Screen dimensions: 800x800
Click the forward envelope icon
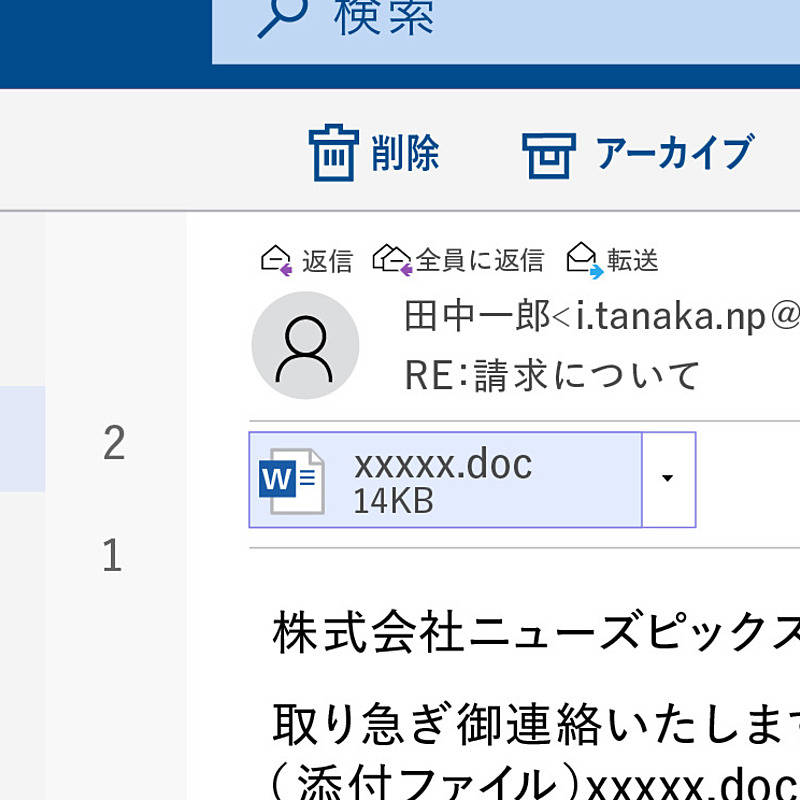pyautogui.click(x=583, y=260)
